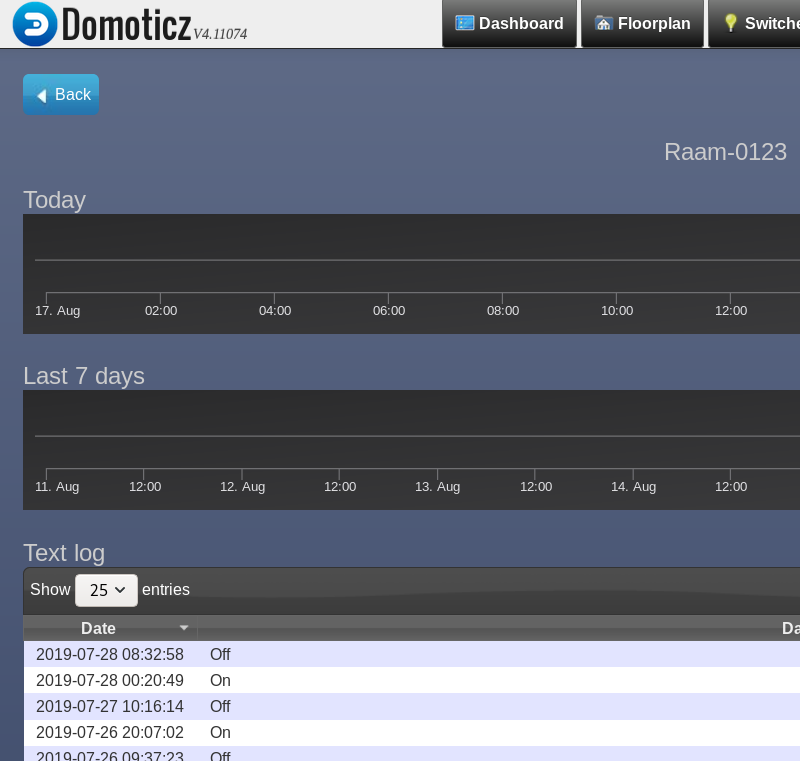Click the Switches lightbulb icon
This screenshot has width=800, height=761.
pyautogui.click(x=731, y=23)
